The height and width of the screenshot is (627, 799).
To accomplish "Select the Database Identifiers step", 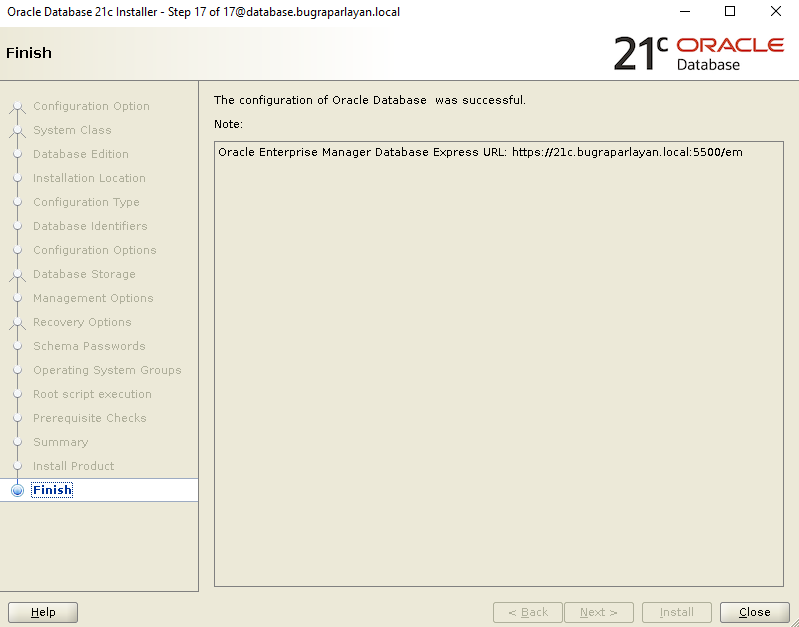I will [x=90, y=226].
